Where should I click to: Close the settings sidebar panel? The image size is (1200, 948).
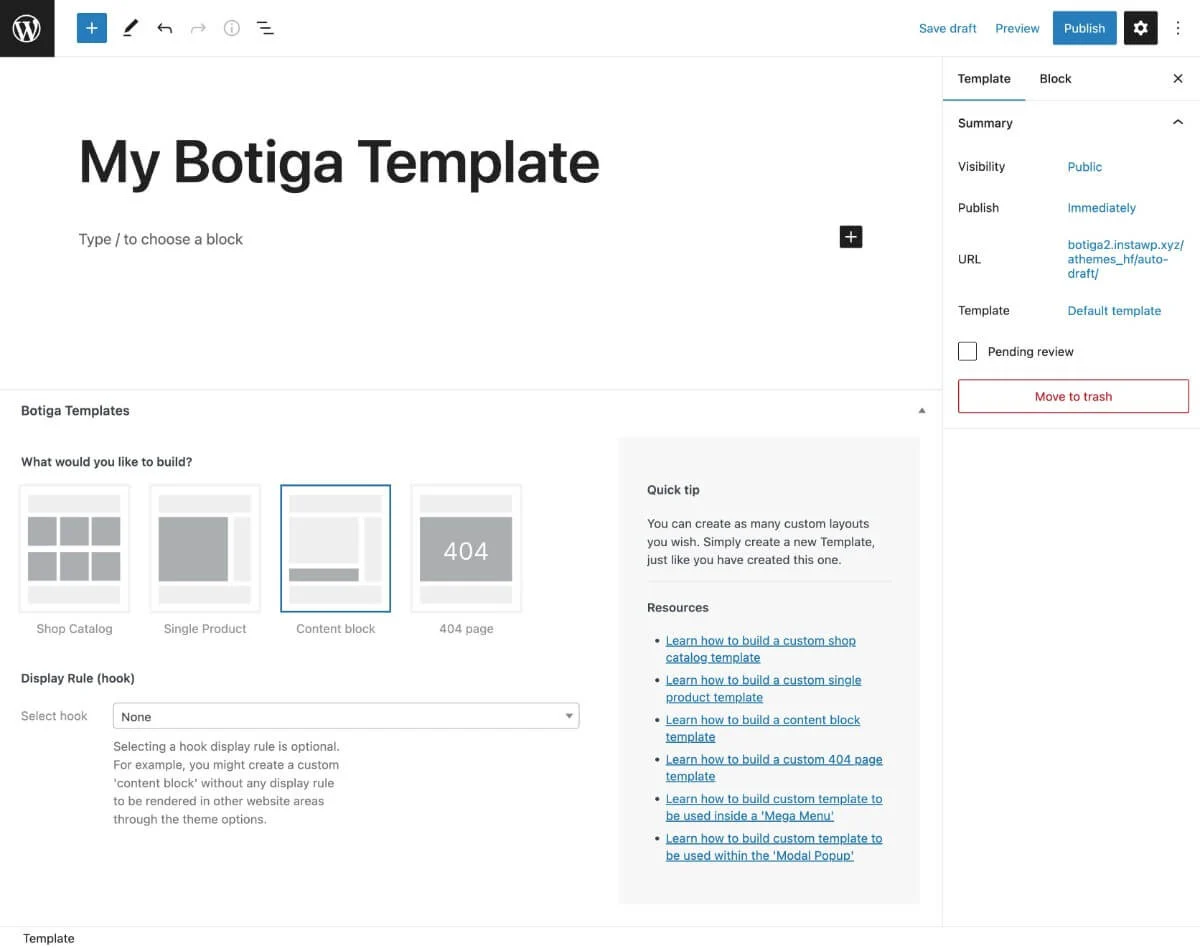click(x=1178, y=78)
